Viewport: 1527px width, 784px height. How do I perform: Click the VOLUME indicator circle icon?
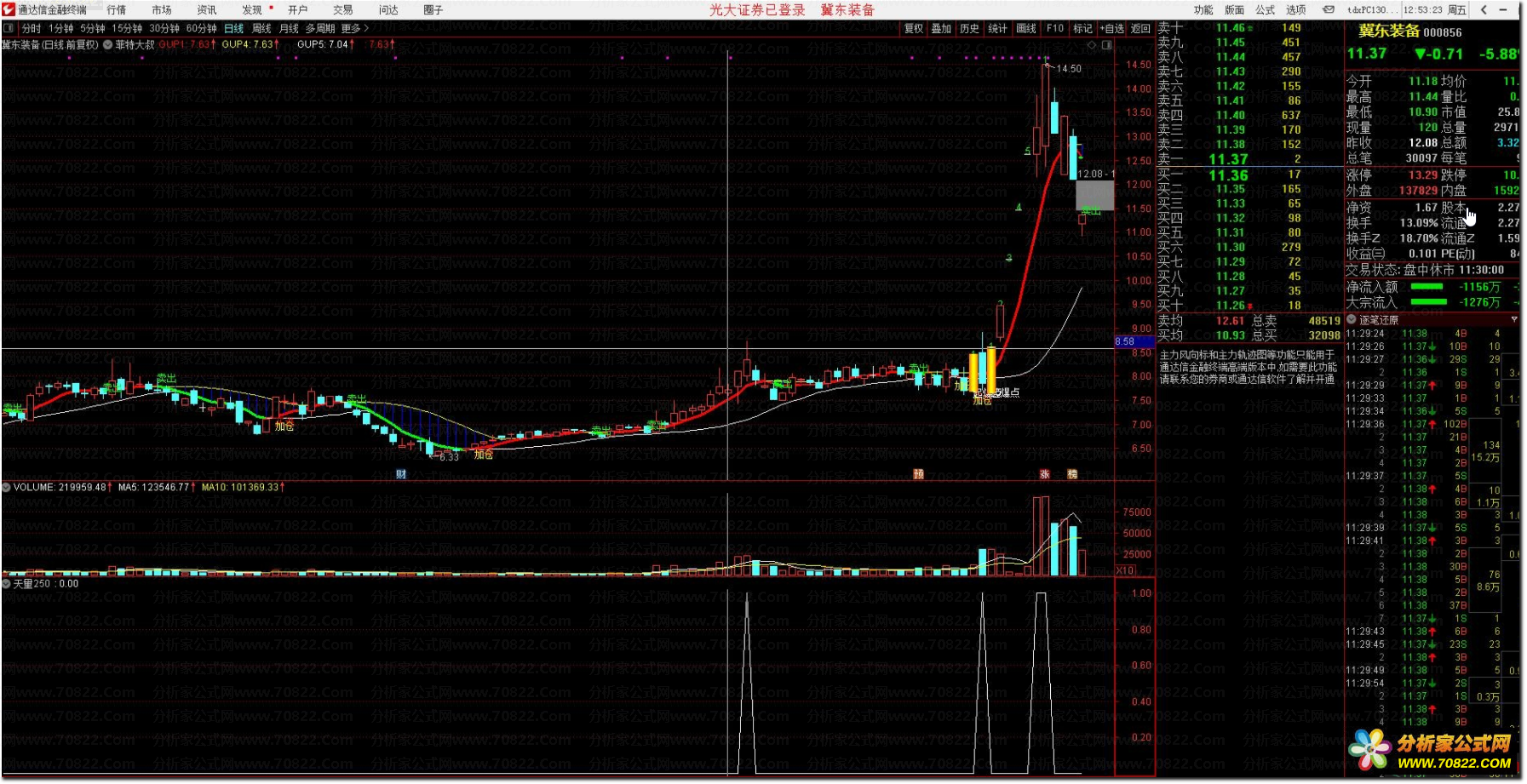coord(7,488)
